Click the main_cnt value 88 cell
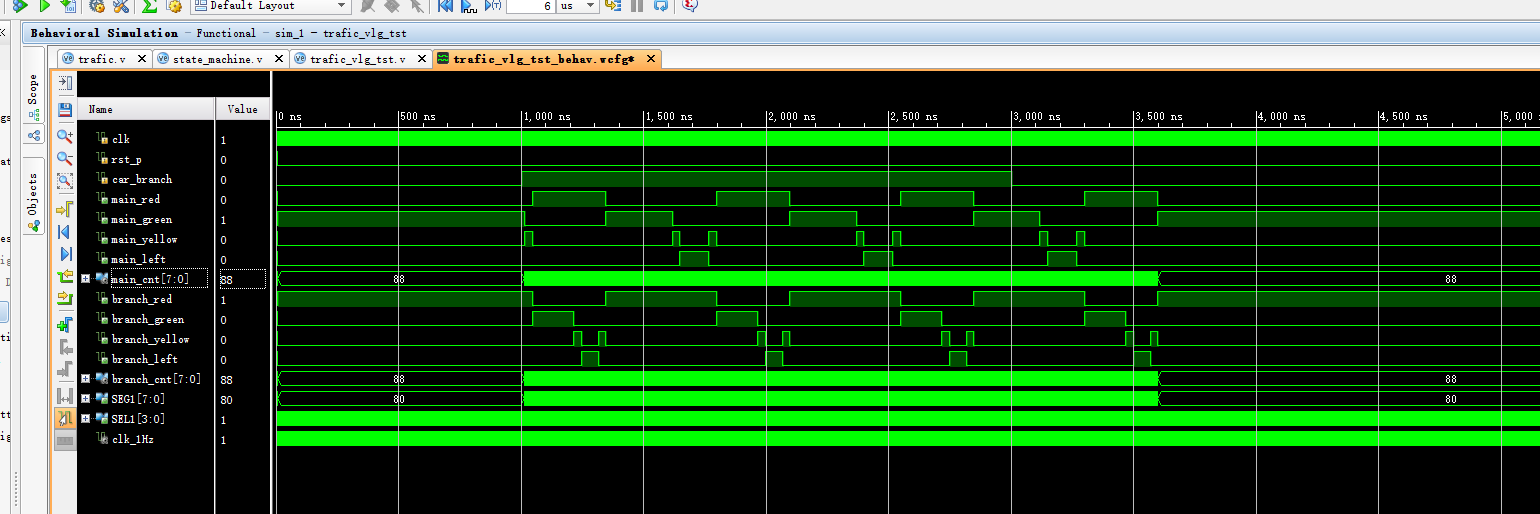Image resolution: width=1540 pixels, height=514 pixels. (242, 279)
